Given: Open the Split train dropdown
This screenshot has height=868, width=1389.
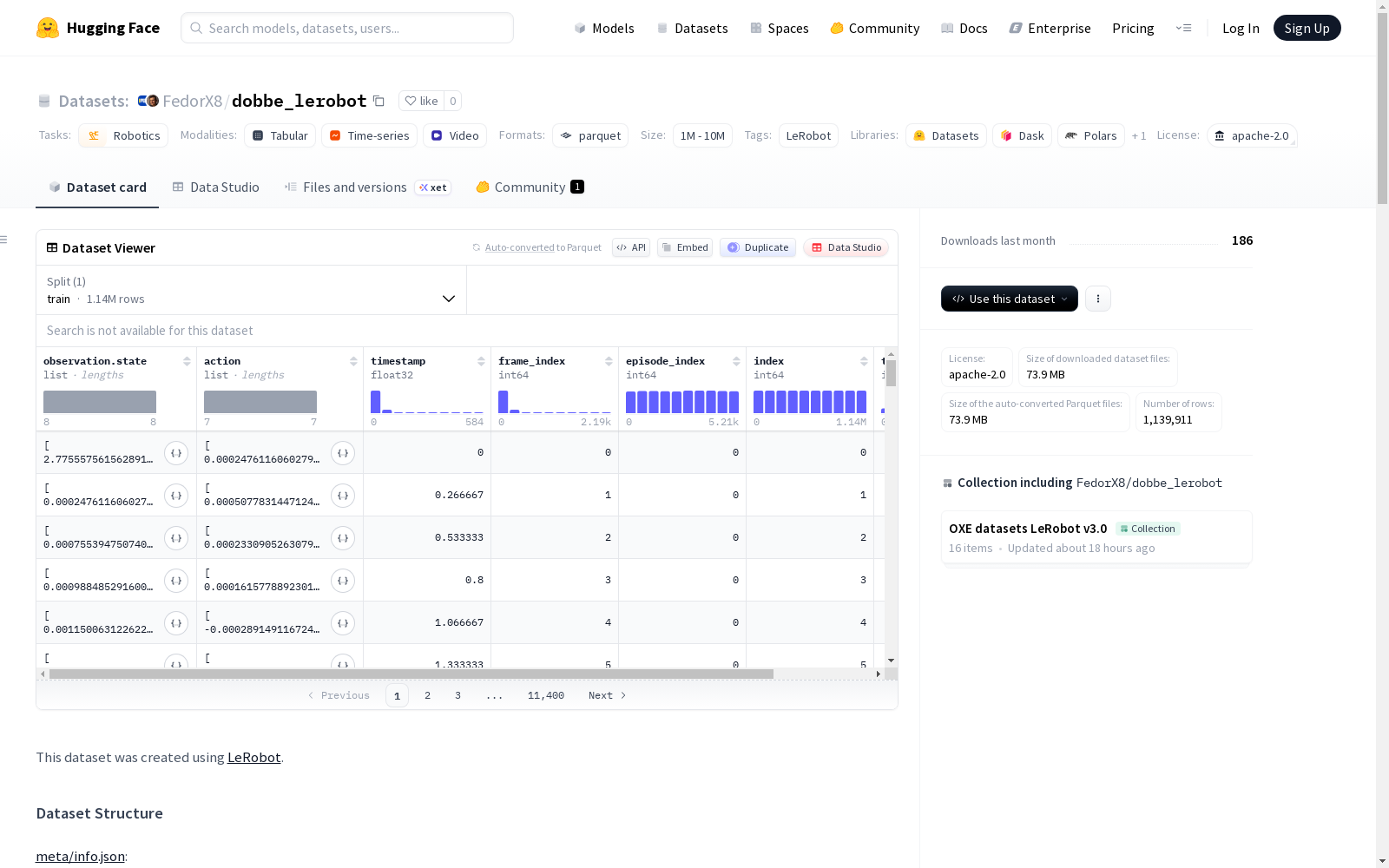Looking at the screenshot, I should point(252,290).
